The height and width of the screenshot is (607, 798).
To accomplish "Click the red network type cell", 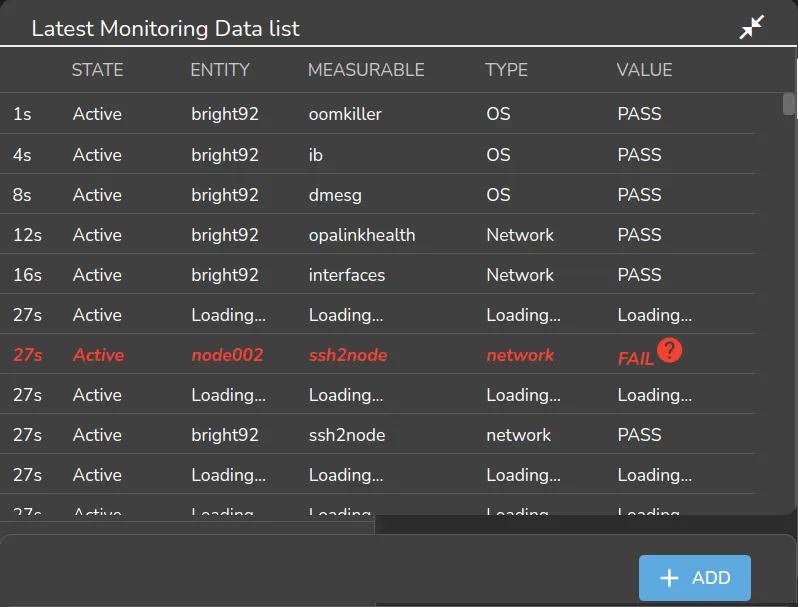I will click(520, 355).
